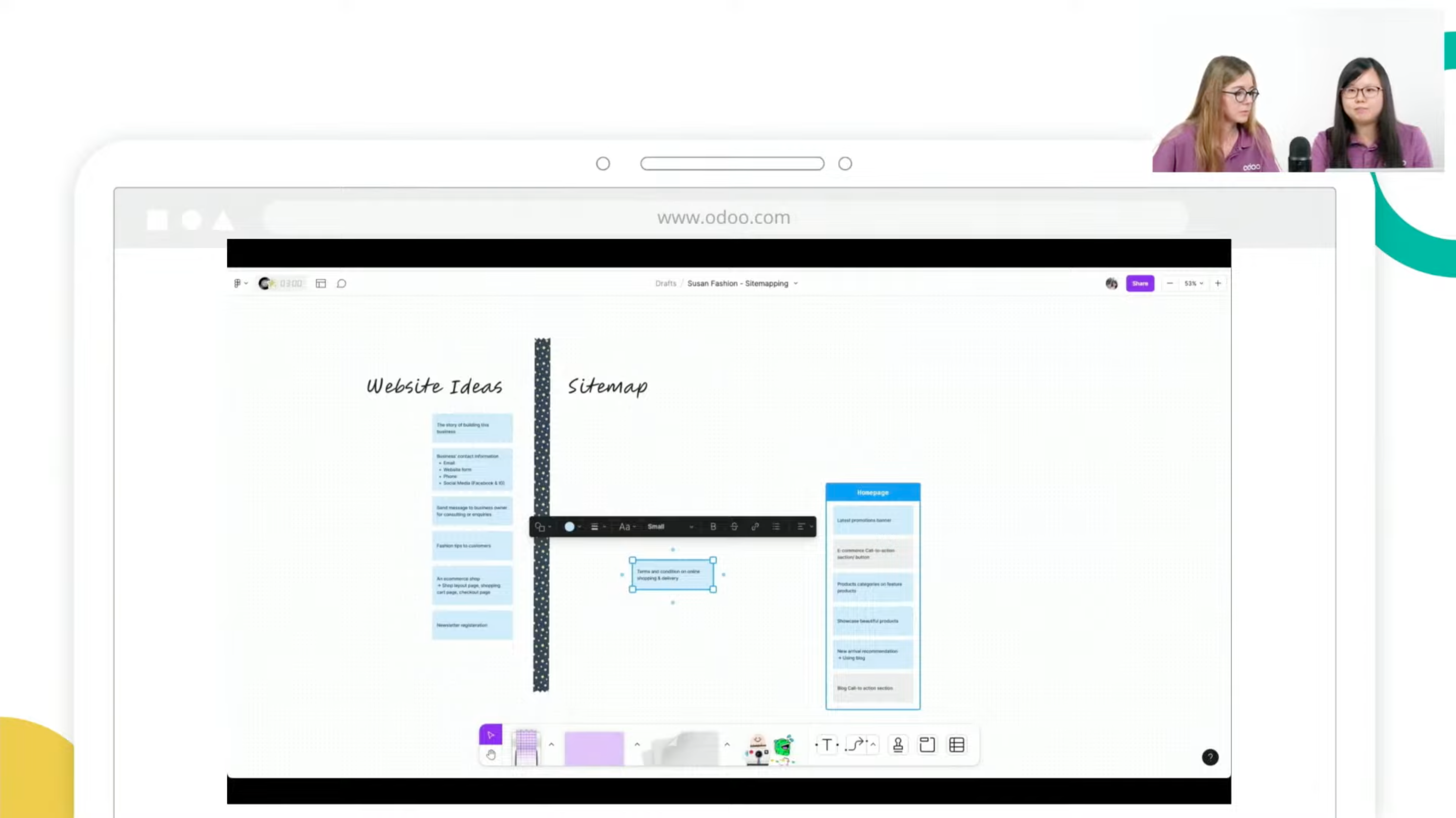Zoom in with the plus button
Screen dimensions: 1456x818
1218,283
